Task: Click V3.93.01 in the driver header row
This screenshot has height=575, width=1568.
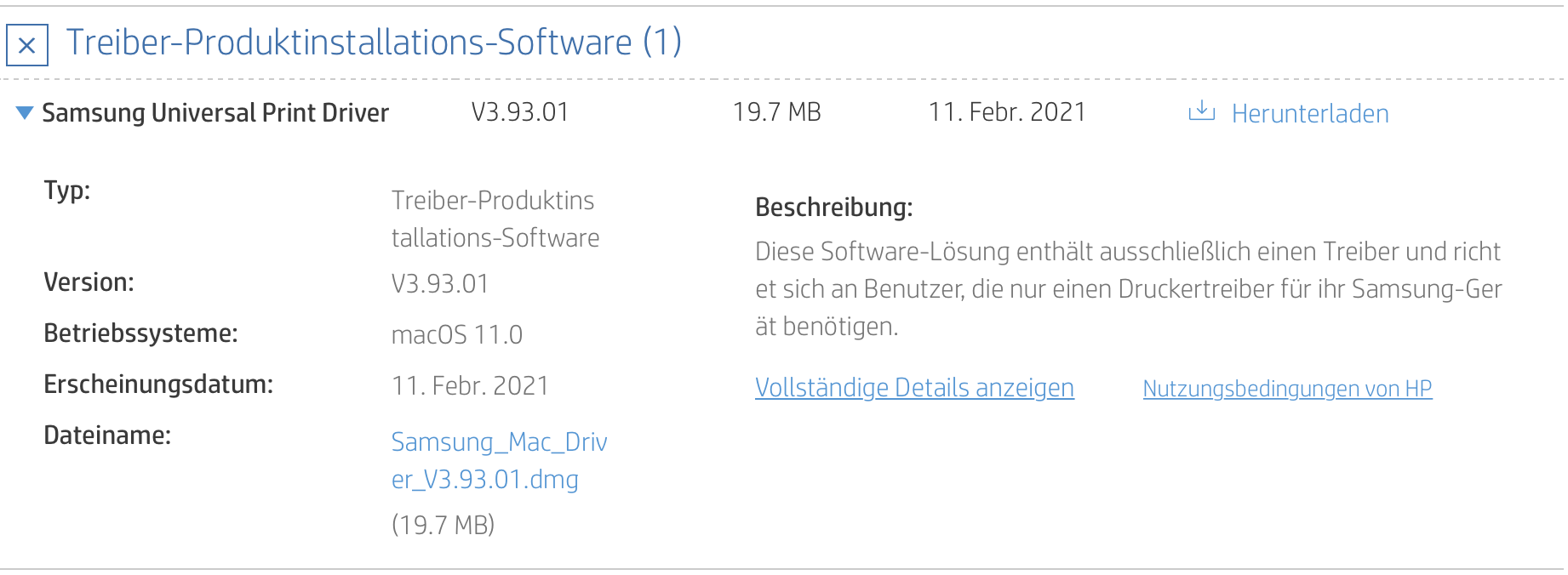Action: click(x=519, y=112)
